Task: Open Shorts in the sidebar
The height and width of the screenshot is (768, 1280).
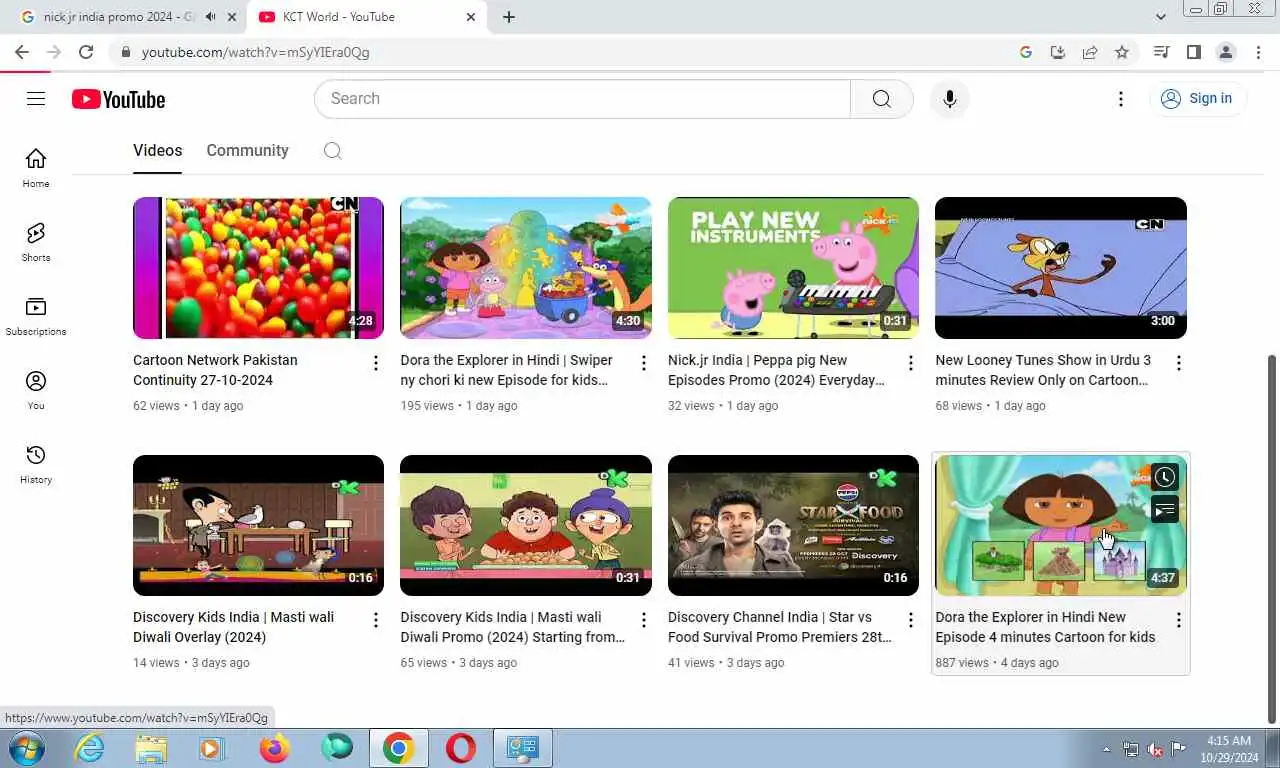Action: [x=36, y=242]
